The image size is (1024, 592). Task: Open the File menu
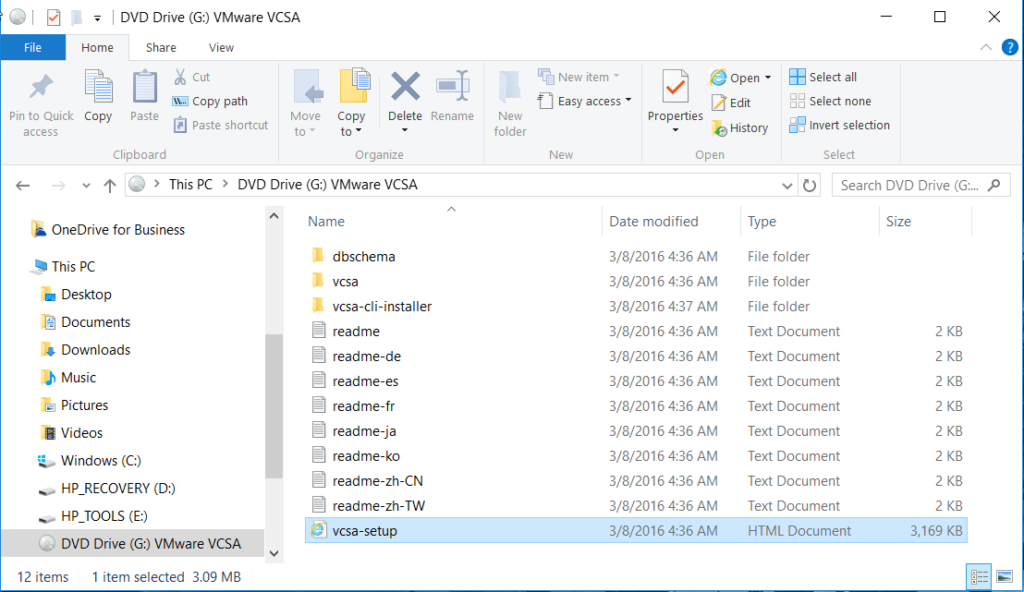tap(33, 47)
